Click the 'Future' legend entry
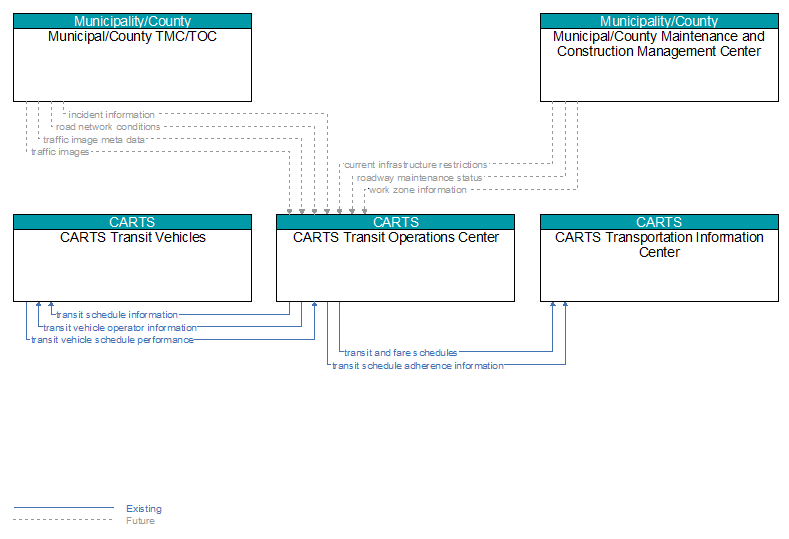Viewport: 789px width, 539px height. pyautogui.click(x=140, y=520)
